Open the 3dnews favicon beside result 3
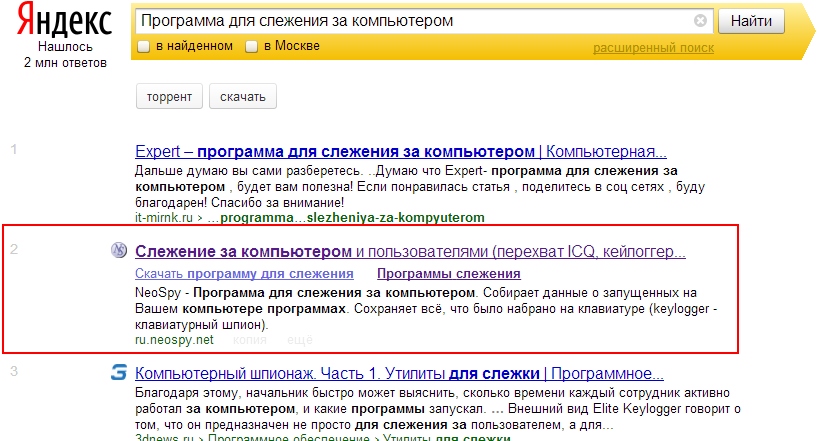Viewport: 818px width, 441px height. tap(119, 373)
